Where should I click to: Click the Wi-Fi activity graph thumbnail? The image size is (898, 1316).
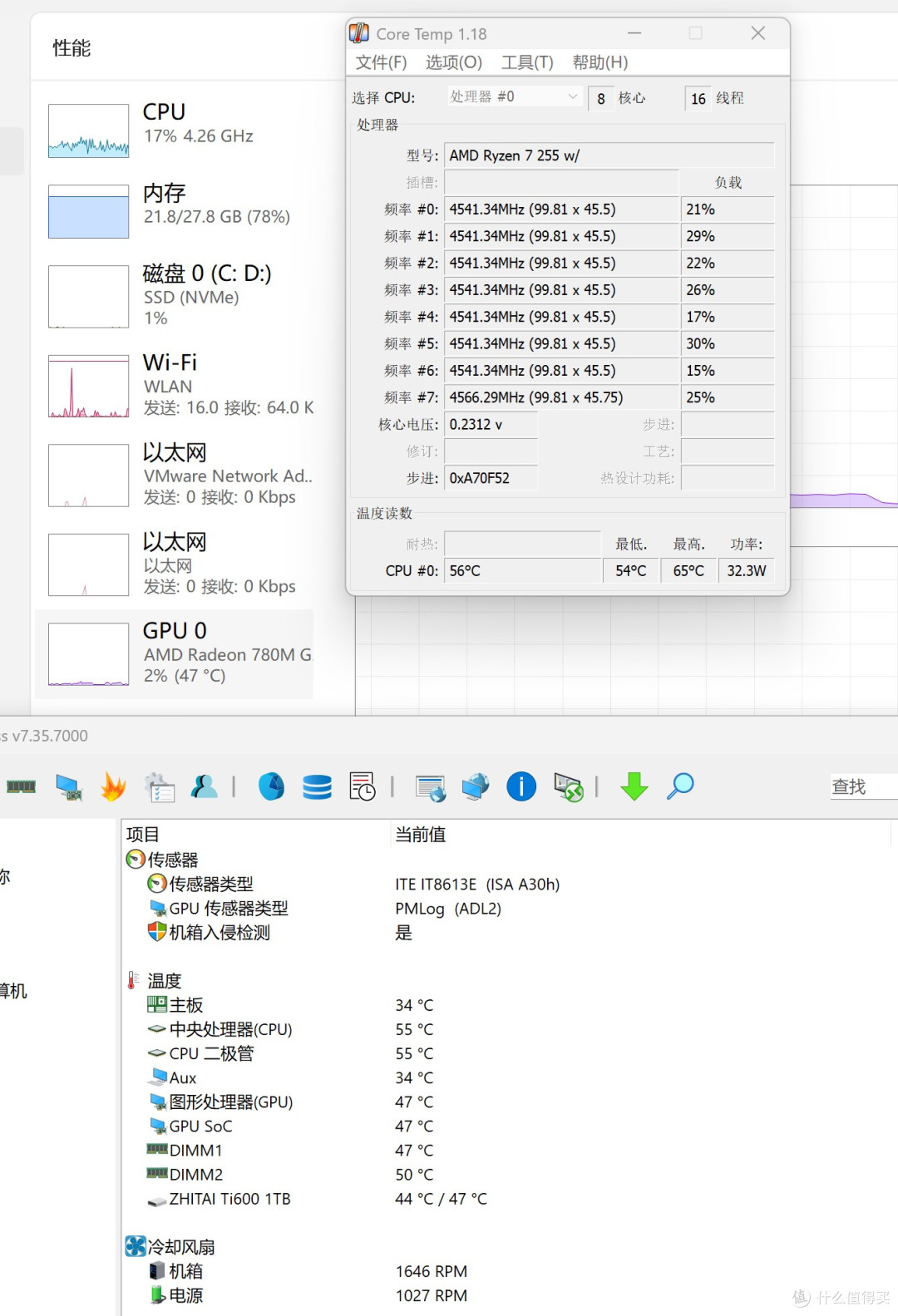(88, 386)
